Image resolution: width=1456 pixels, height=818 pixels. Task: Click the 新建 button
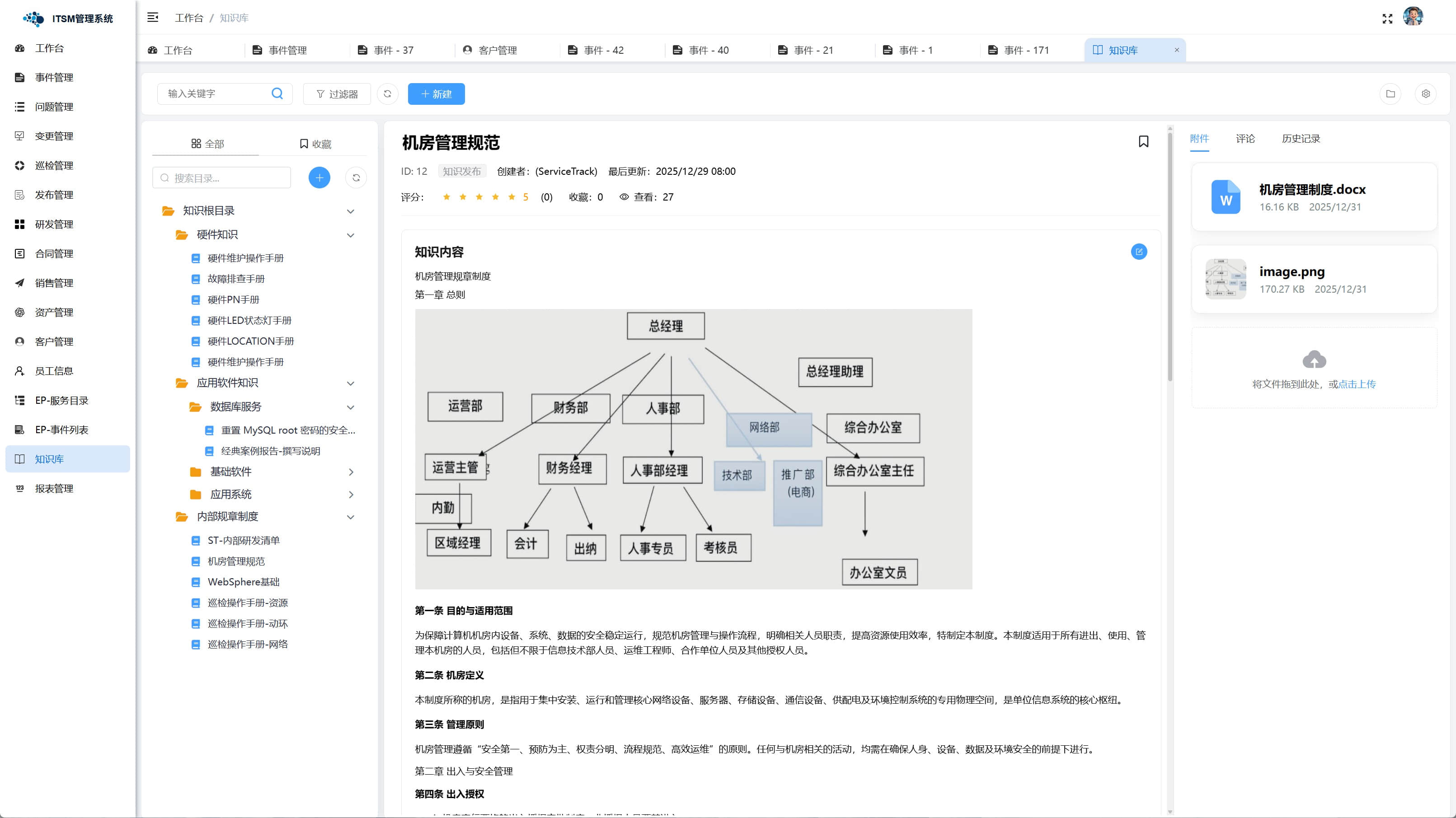pyautogui.click(x=436, y=94)
